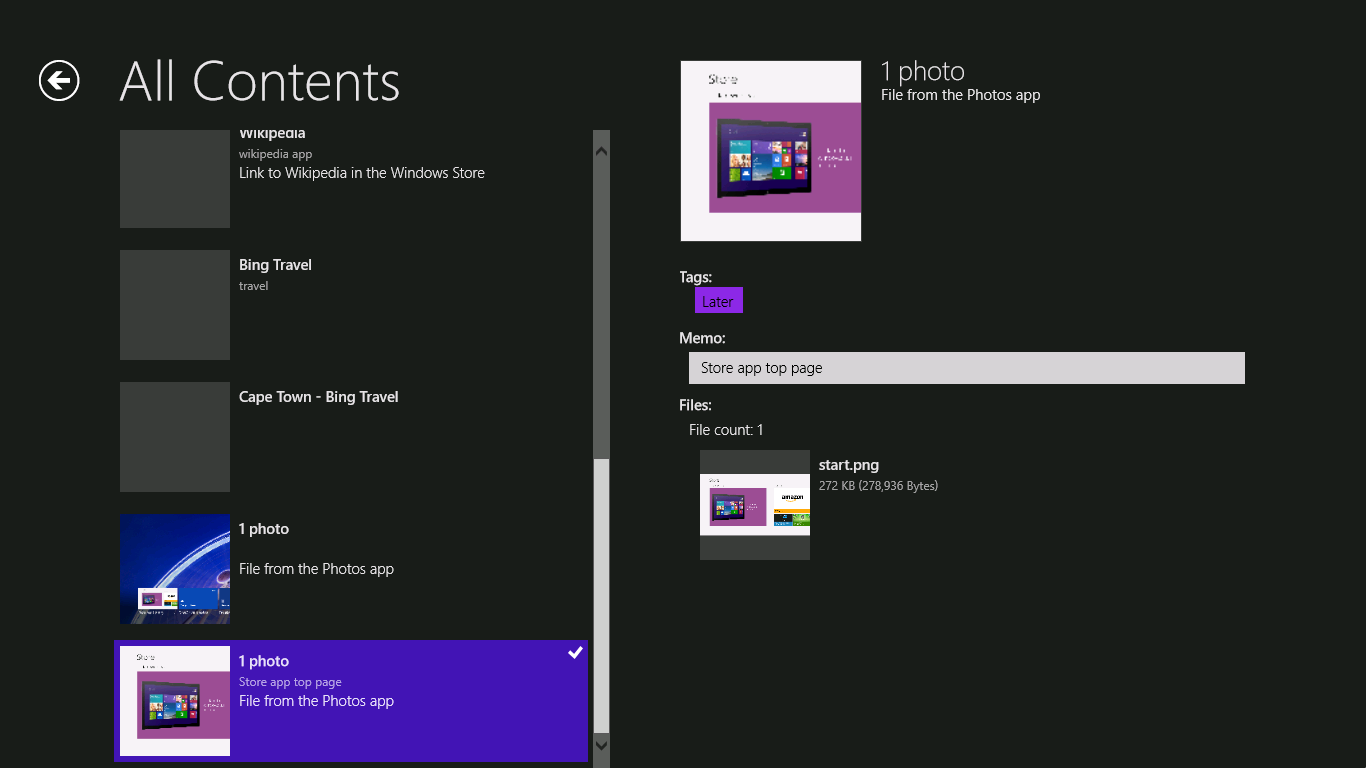Click the first File from the Photos app entry
Screen dimensions: 1366x768
[x=316, y=569]
